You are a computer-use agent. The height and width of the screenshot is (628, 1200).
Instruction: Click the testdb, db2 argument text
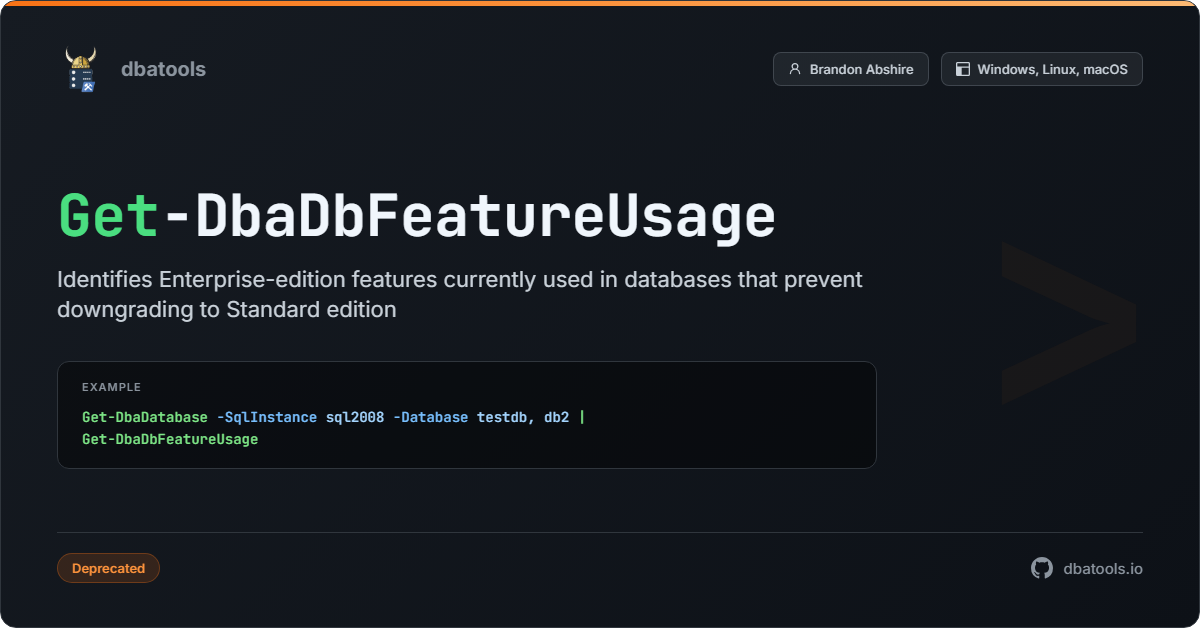coord(522,417)
